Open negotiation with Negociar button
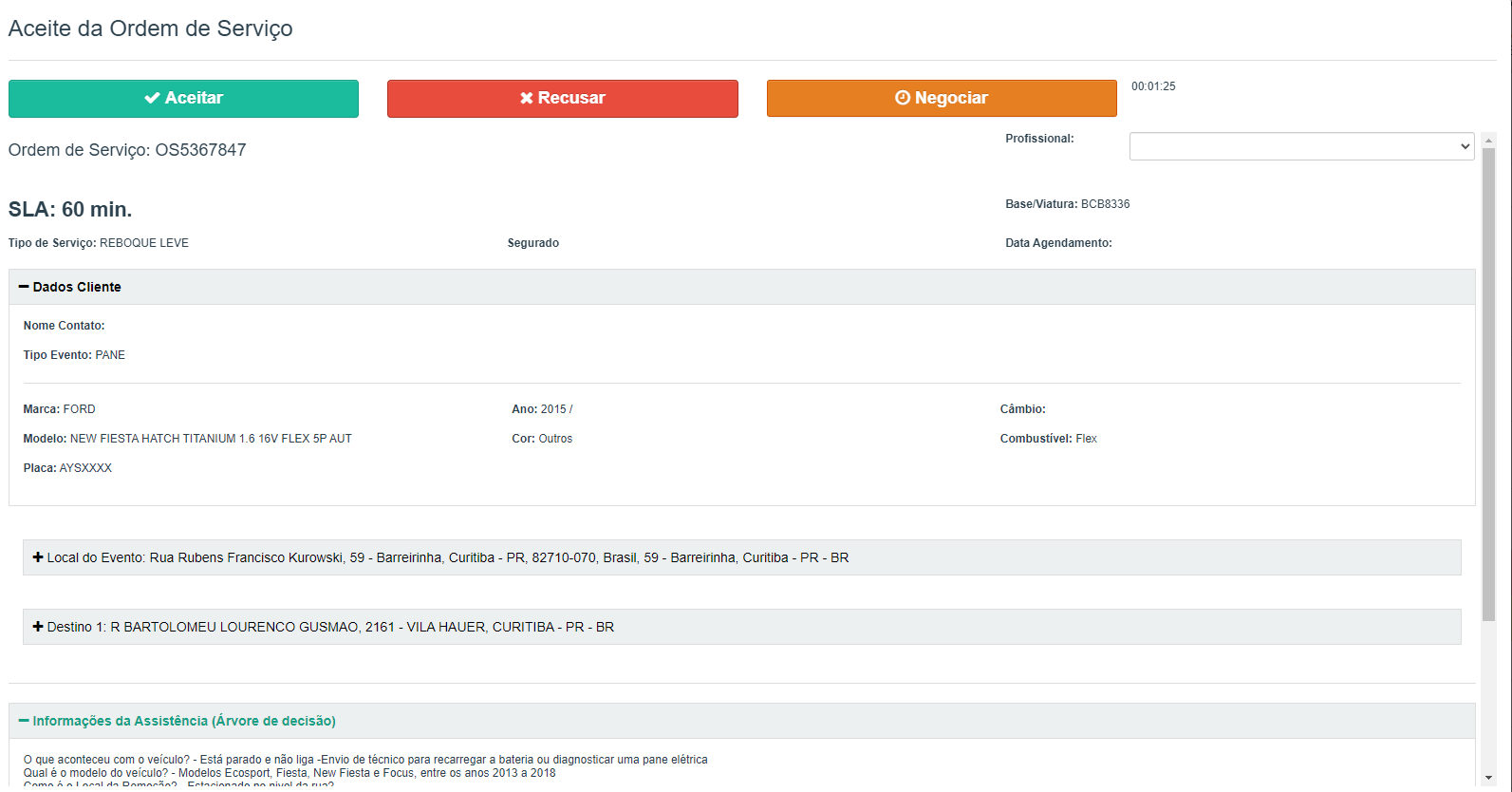1512x792 pixels. (942, 99)
